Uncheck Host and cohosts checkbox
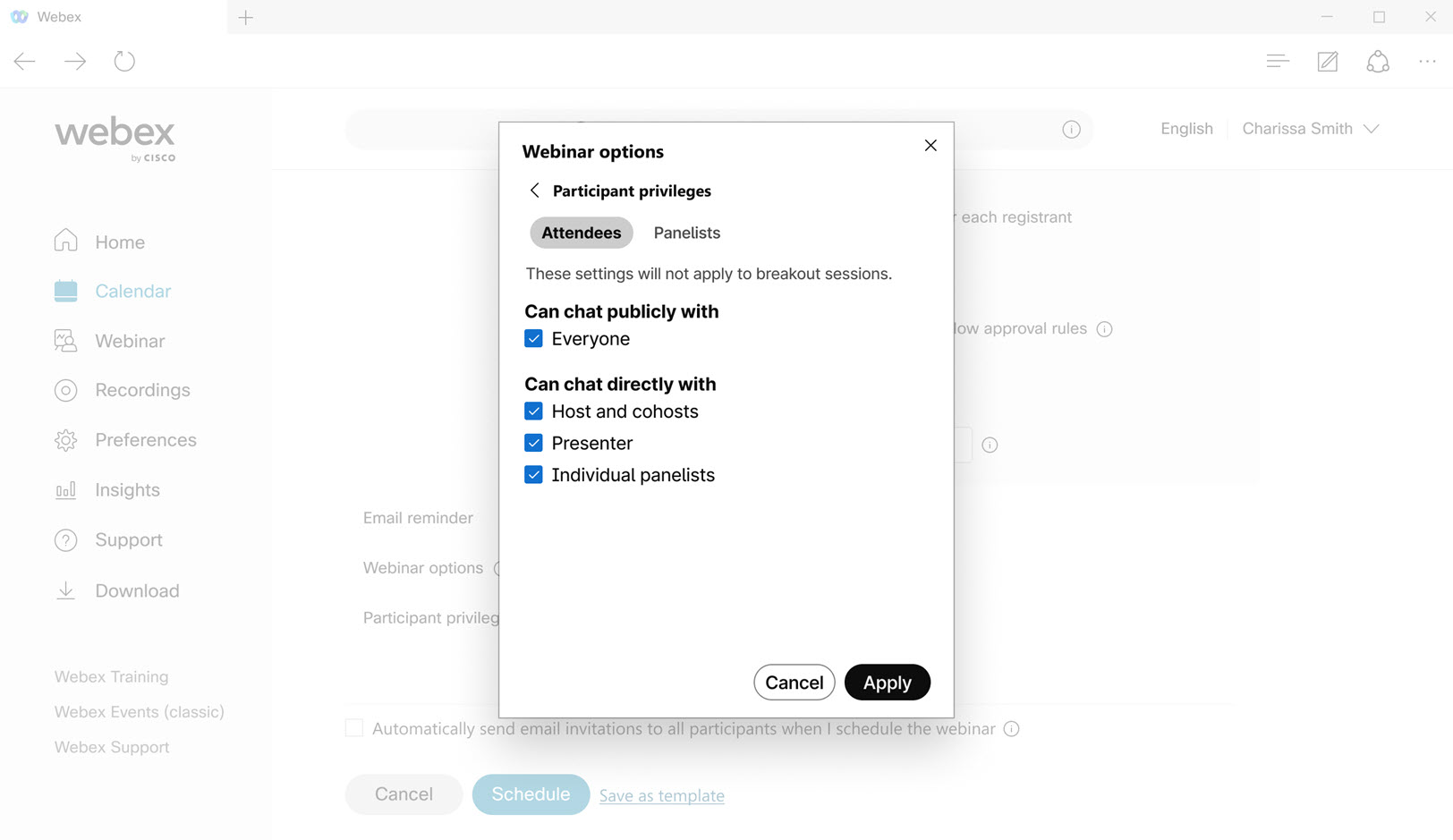The width and height of the screenshot is (1453, 840). (x=533, y=412)
